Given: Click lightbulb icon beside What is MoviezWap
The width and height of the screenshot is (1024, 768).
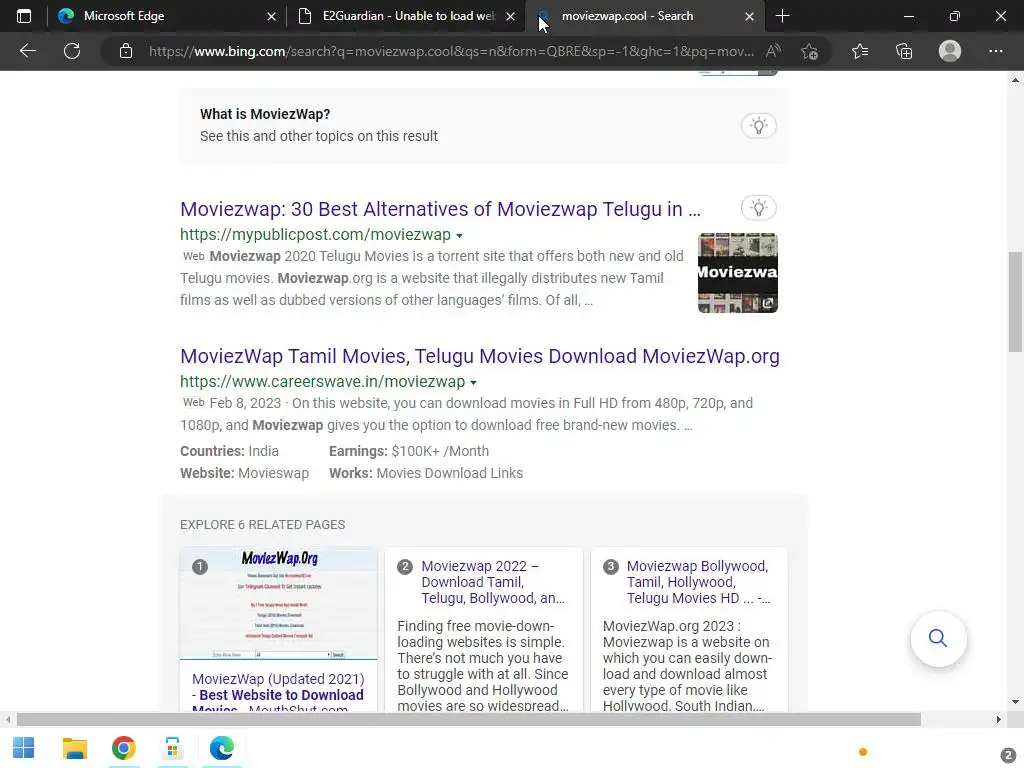Looking at the screenshot, I should pyautogui.click(x=758, y=125).
